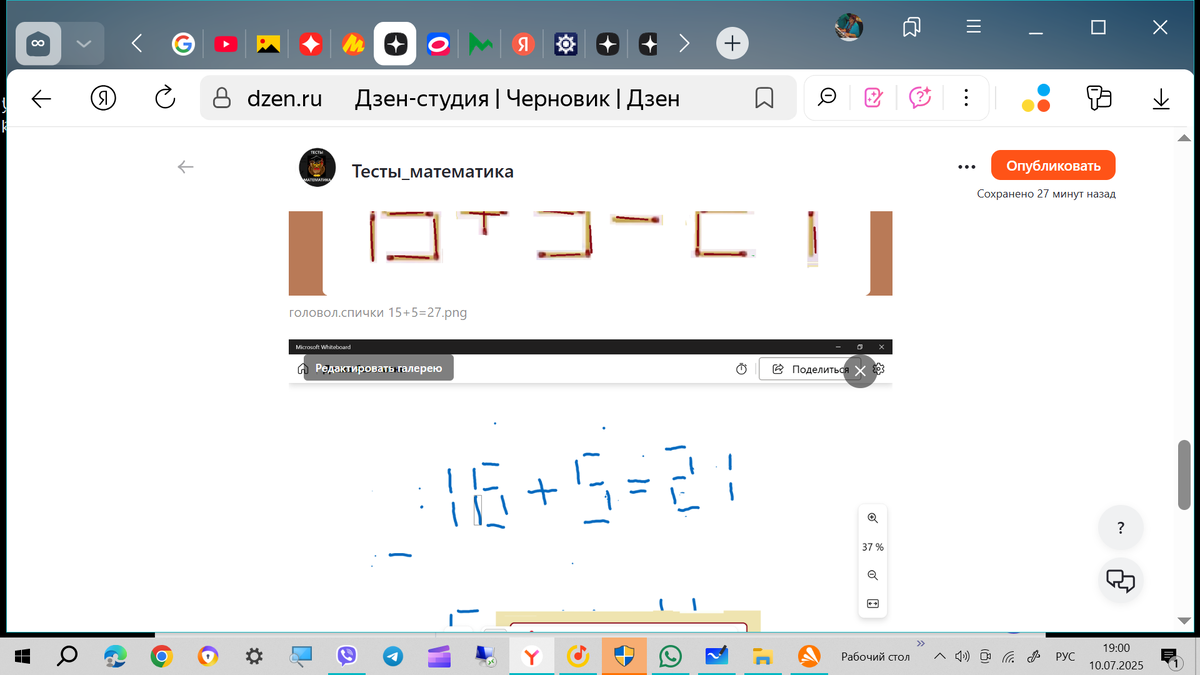Select the fit-to-width icon below the zoom controls
This screenshot has width=1200, height=675.
click(872, 603)
